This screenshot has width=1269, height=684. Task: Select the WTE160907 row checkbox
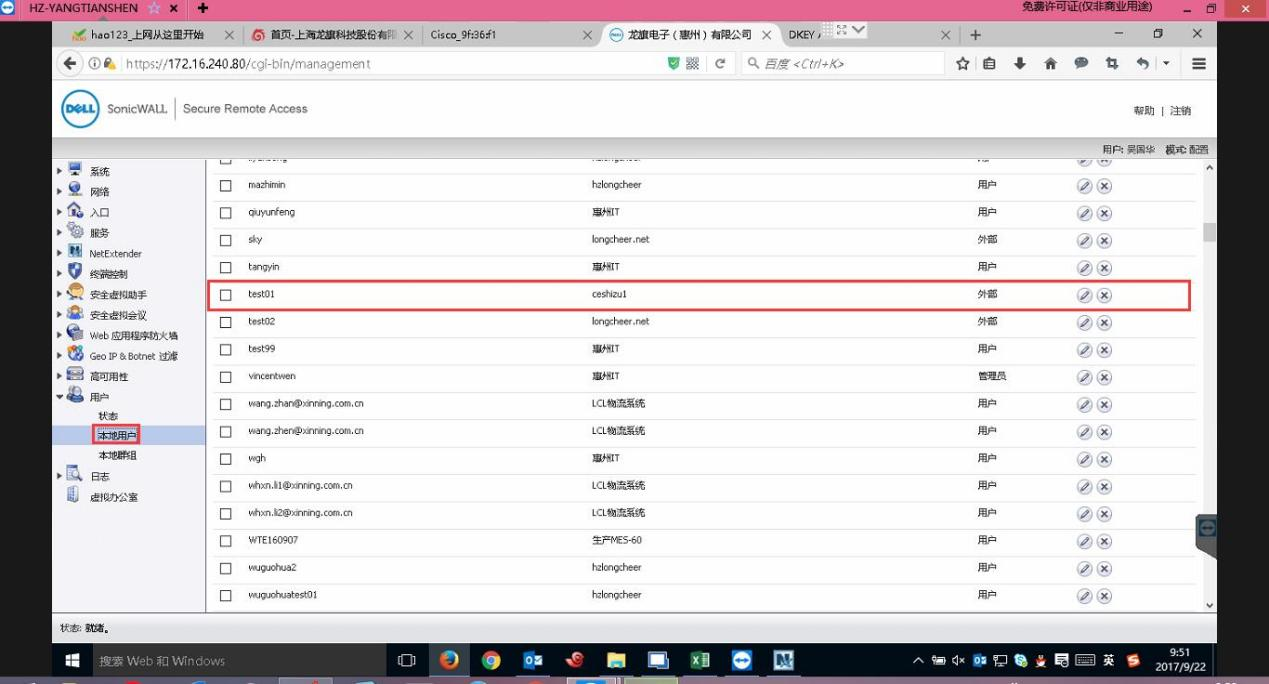226,541
